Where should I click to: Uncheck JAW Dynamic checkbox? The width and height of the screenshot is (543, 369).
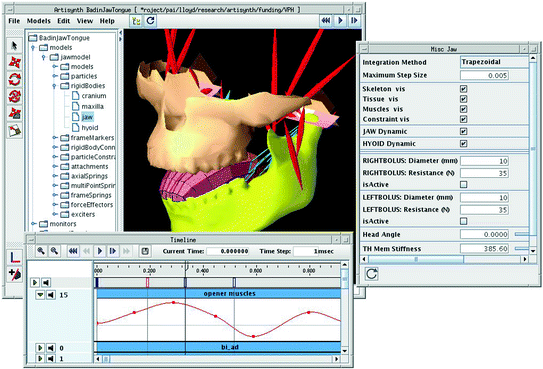(464, 132)
